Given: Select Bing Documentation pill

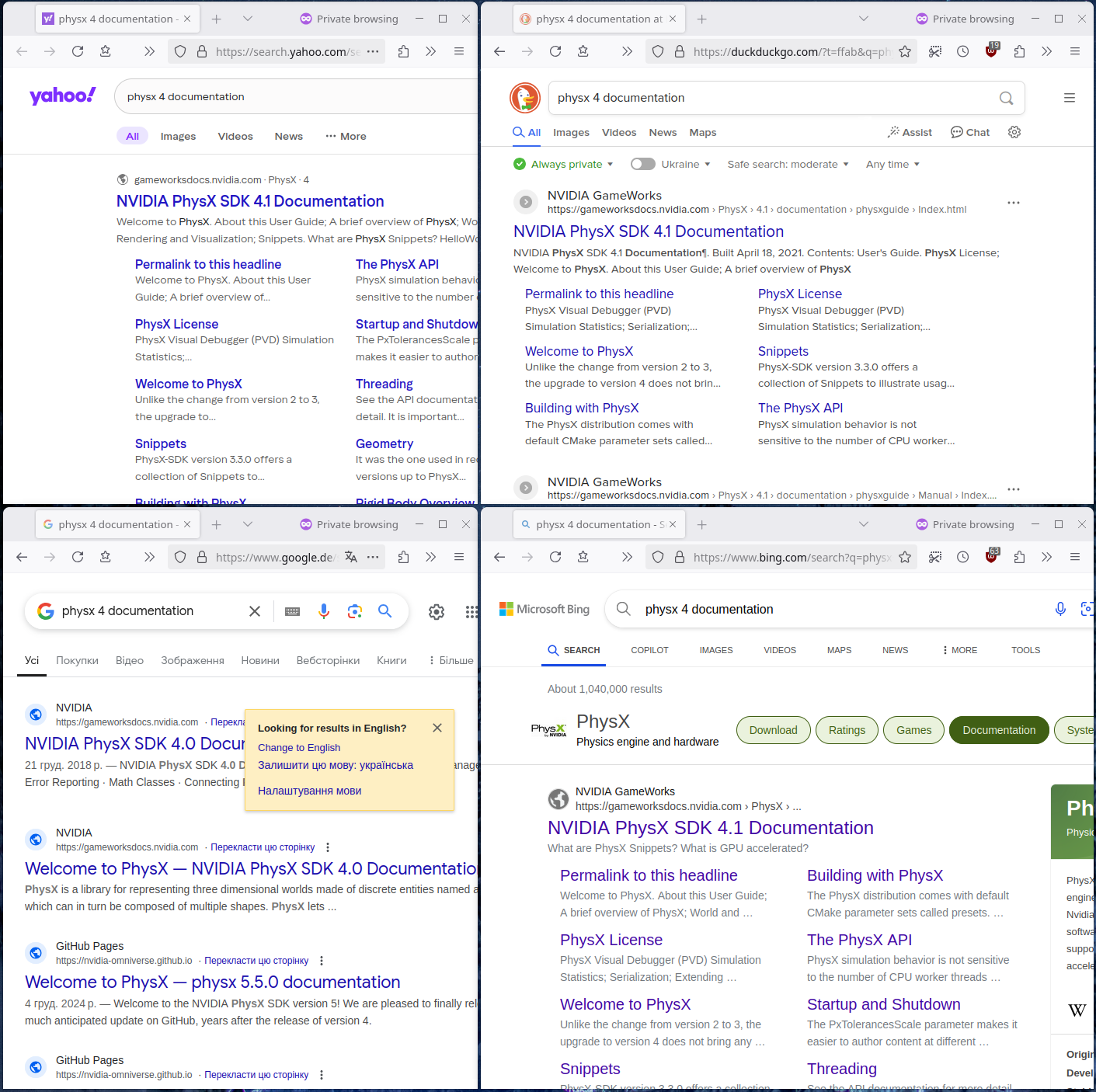Looking at the screenshot, I should [999, 730].
